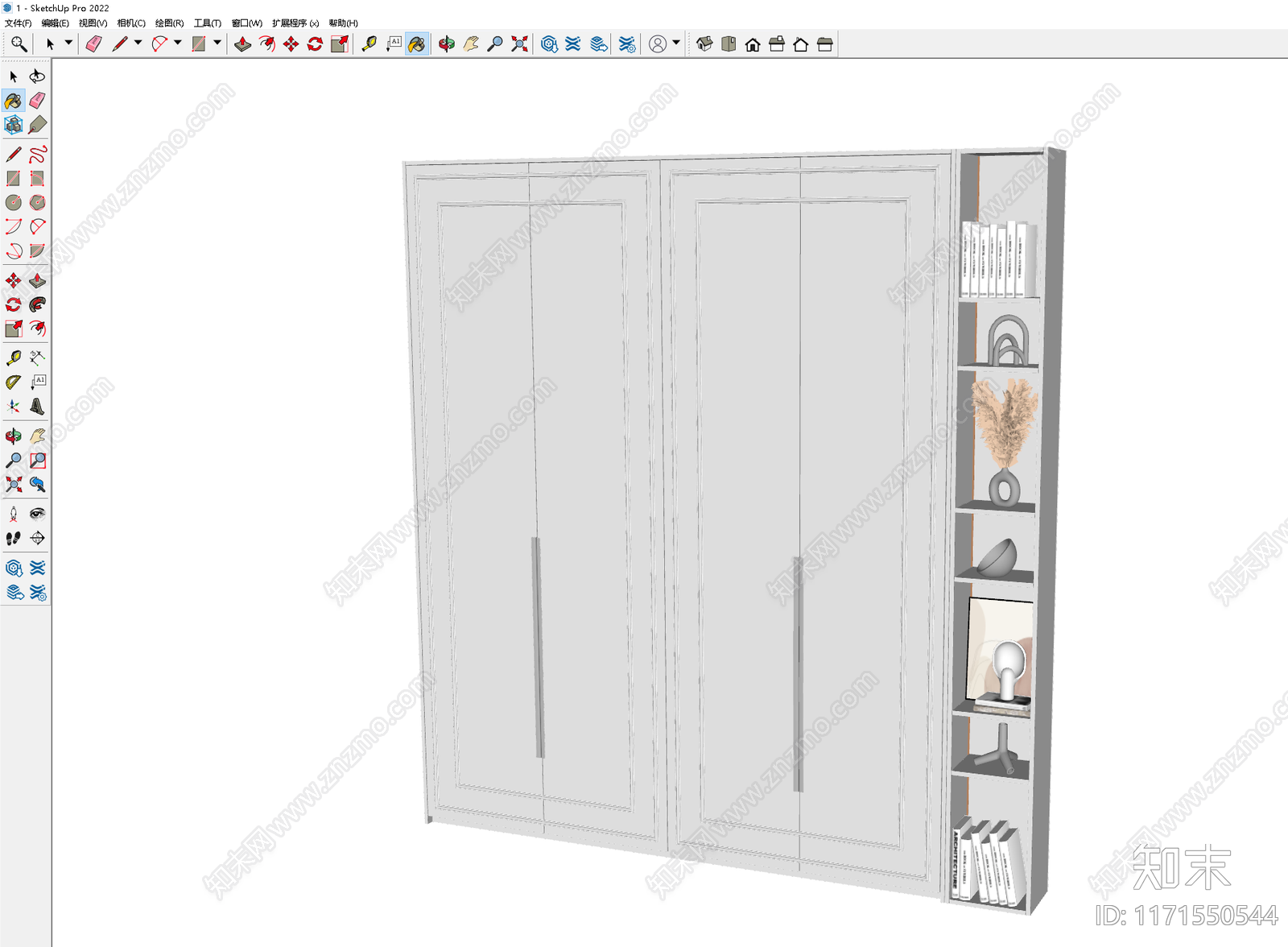This screenshot has width=1288, height=947.
Task: Switch to Iso view
Action: (704, 44)
